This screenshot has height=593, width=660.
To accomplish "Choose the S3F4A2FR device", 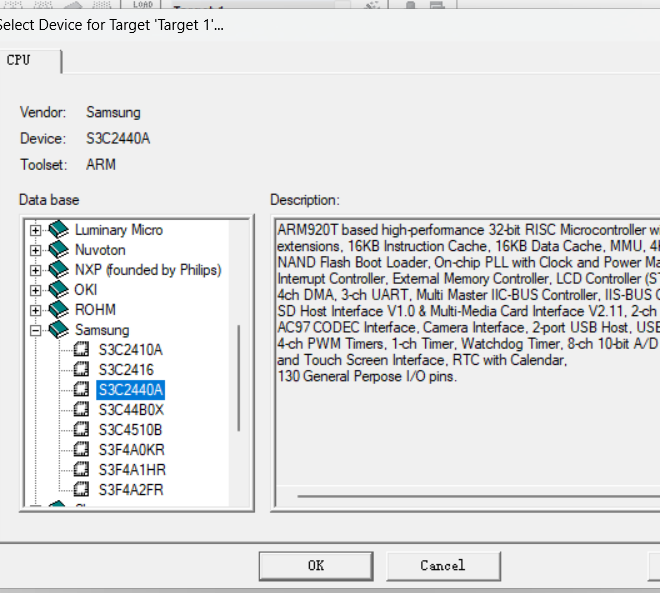I will 131,490.
